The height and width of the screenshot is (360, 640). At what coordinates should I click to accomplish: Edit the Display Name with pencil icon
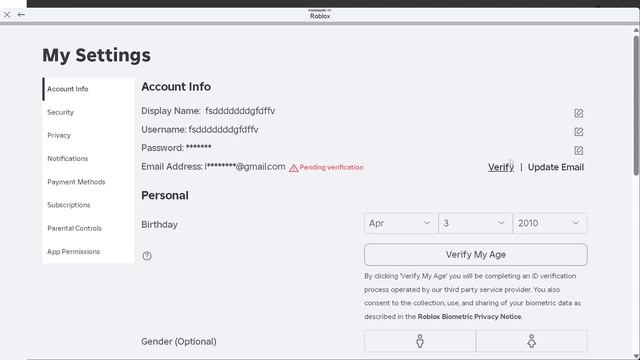(x=578, y=113)
